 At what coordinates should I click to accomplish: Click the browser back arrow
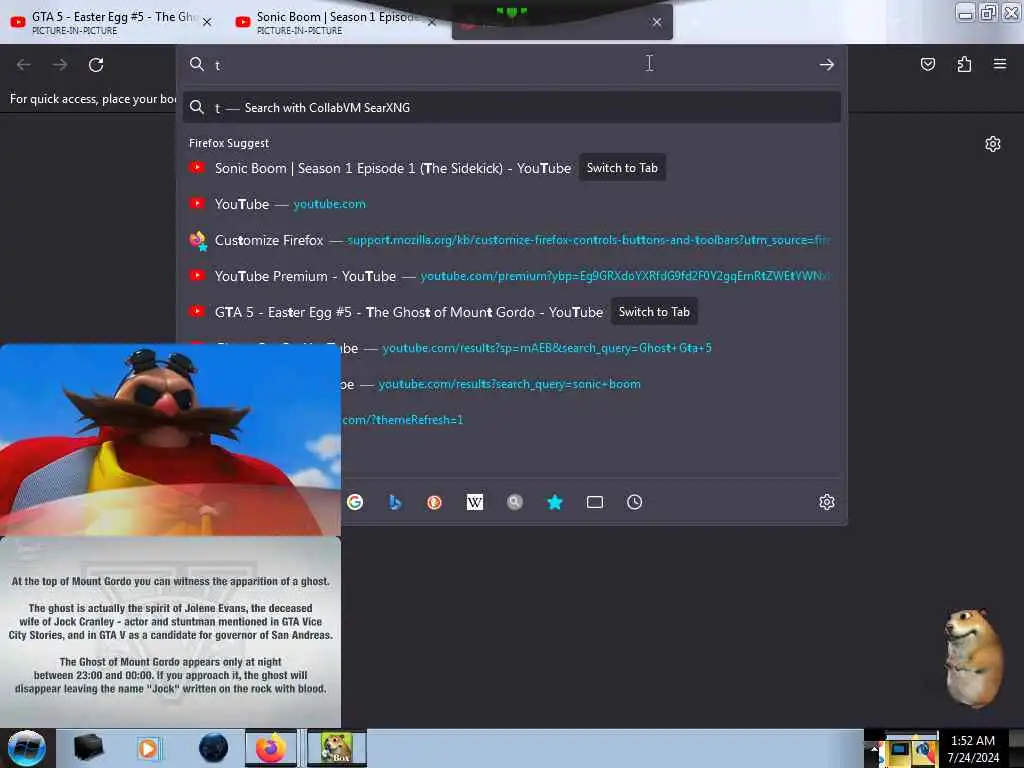pyautogui.click(x=24, y=65)
